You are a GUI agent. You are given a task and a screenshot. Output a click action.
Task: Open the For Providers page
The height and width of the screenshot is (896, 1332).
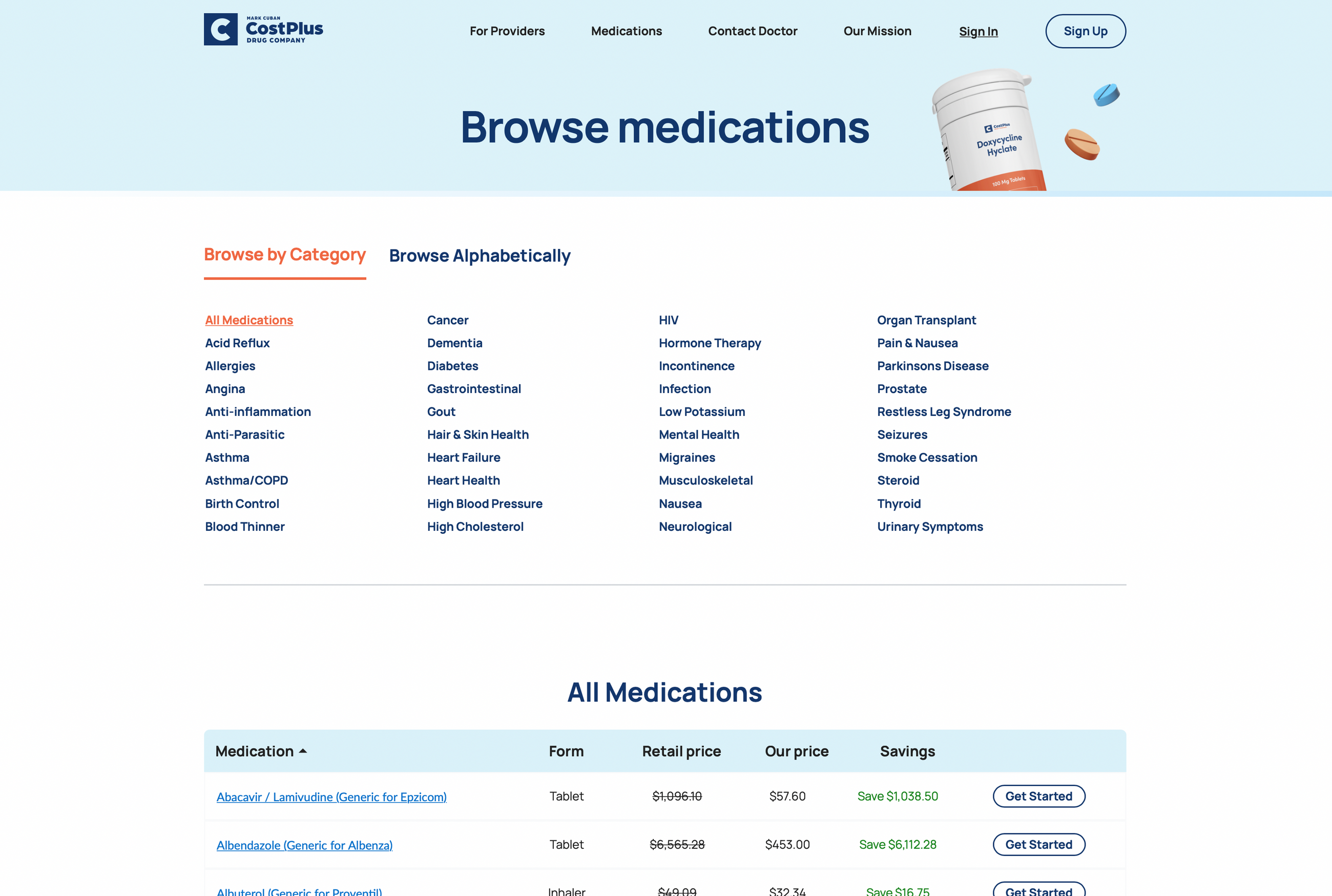507,31
